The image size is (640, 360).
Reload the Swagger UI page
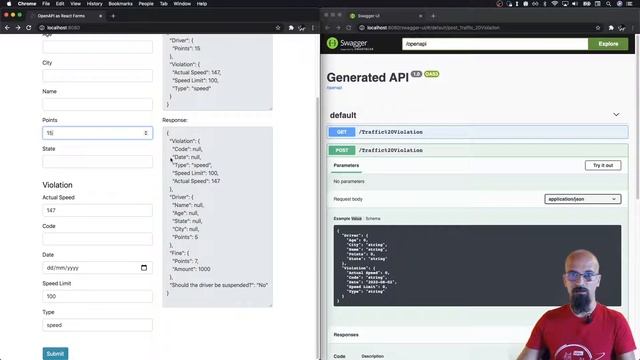click(x=349, y=28)
